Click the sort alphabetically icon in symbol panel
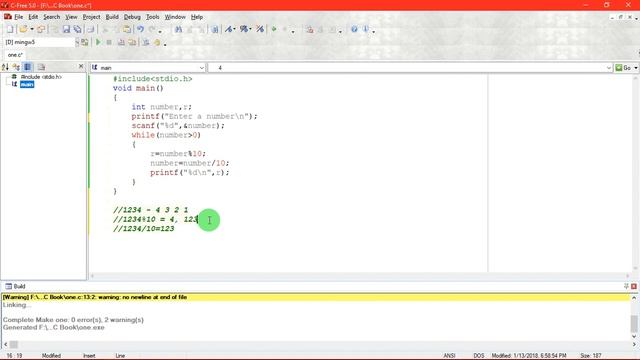Screen dimensions: 640x360 pos(5,67)
